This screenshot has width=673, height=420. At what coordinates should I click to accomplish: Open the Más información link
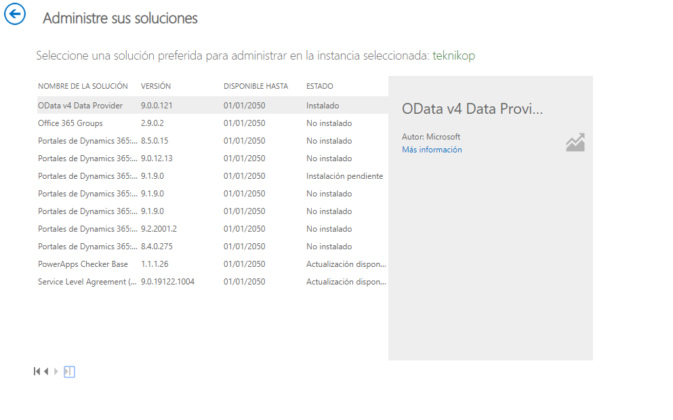[432, 150]
